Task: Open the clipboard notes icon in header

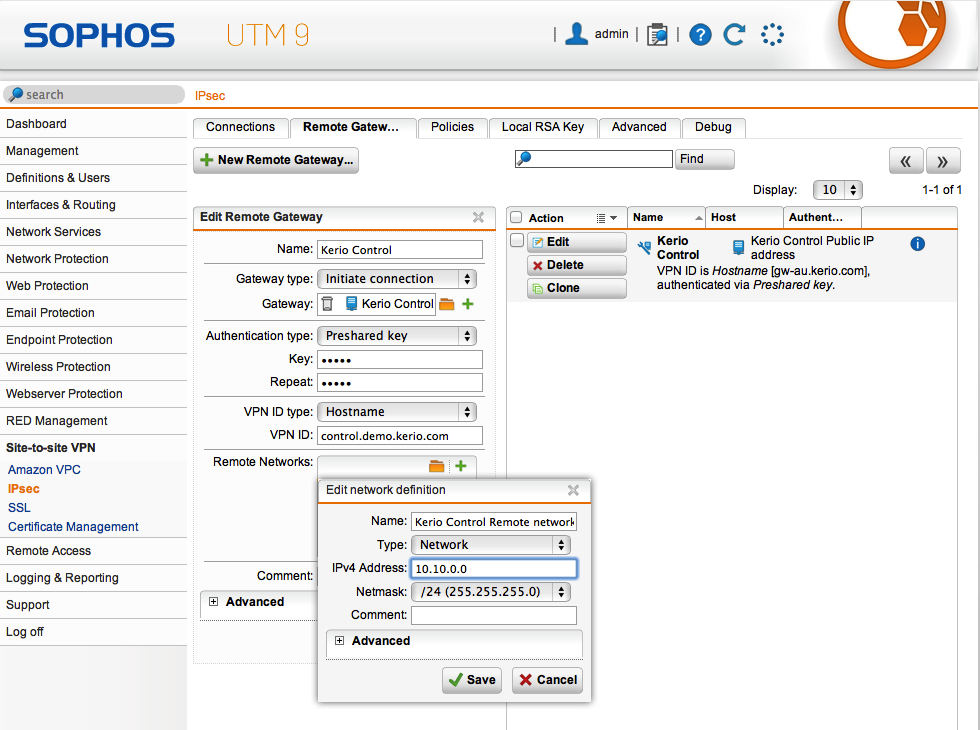Action: point(657,34)
